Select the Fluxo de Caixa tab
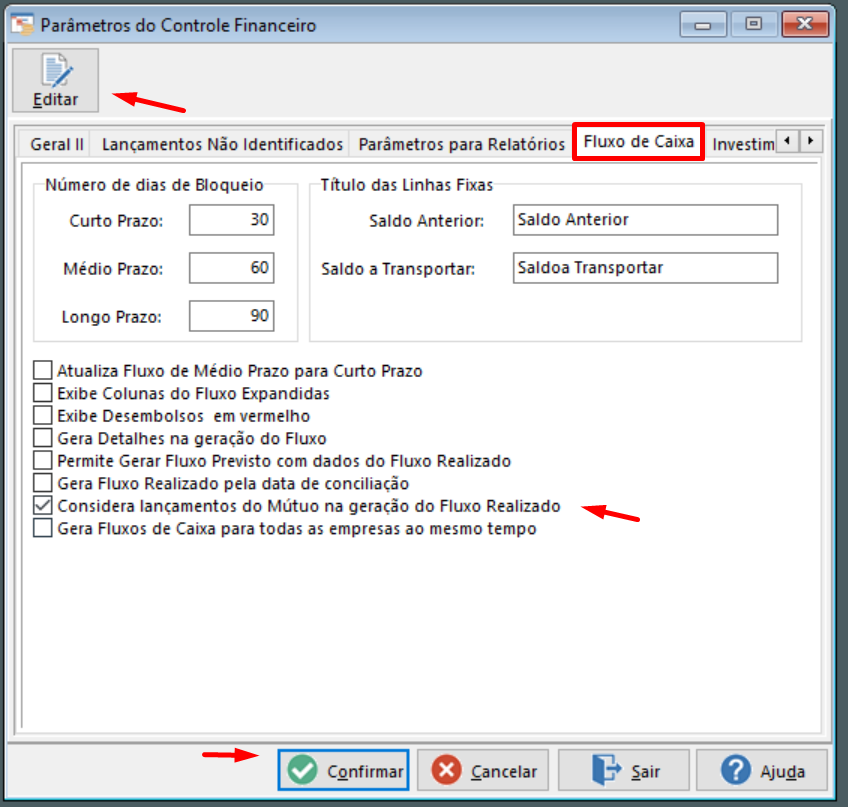The image size is (848, 807). (x=638, y=142)
